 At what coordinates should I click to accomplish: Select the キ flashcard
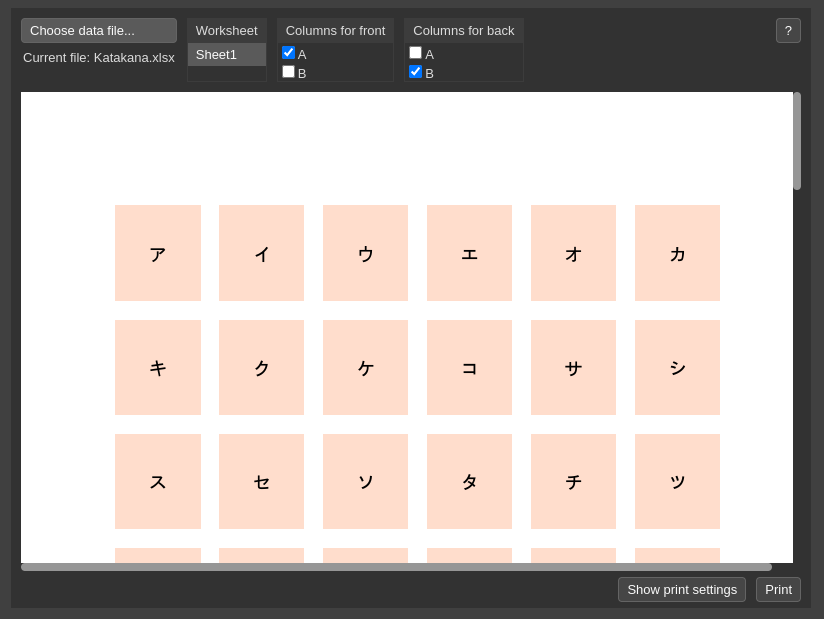(158, 367)
